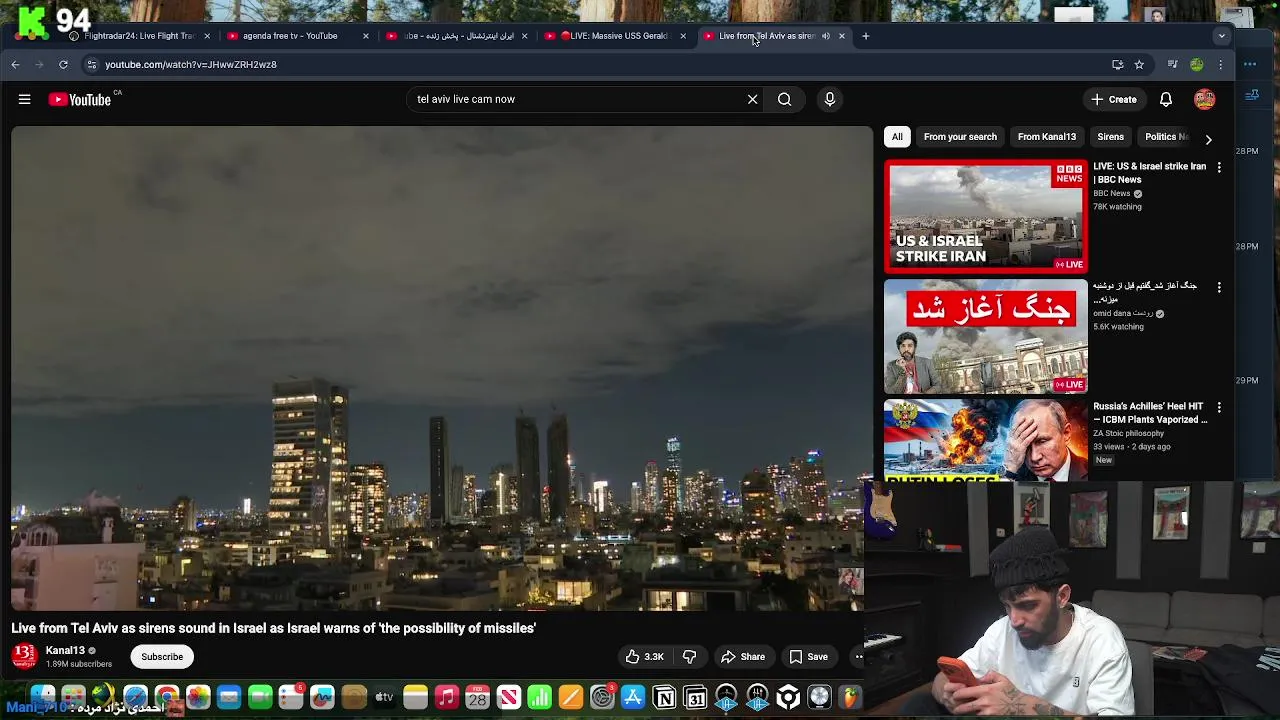Click the Create button

pos(1113,99)
